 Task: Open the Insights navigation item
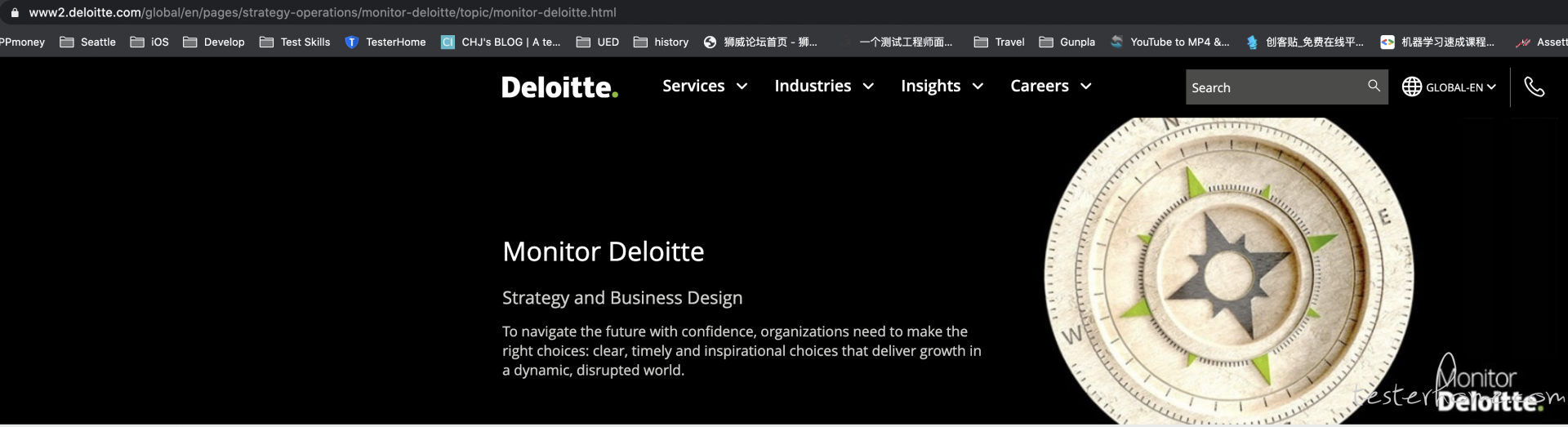[x=930, y=86]
